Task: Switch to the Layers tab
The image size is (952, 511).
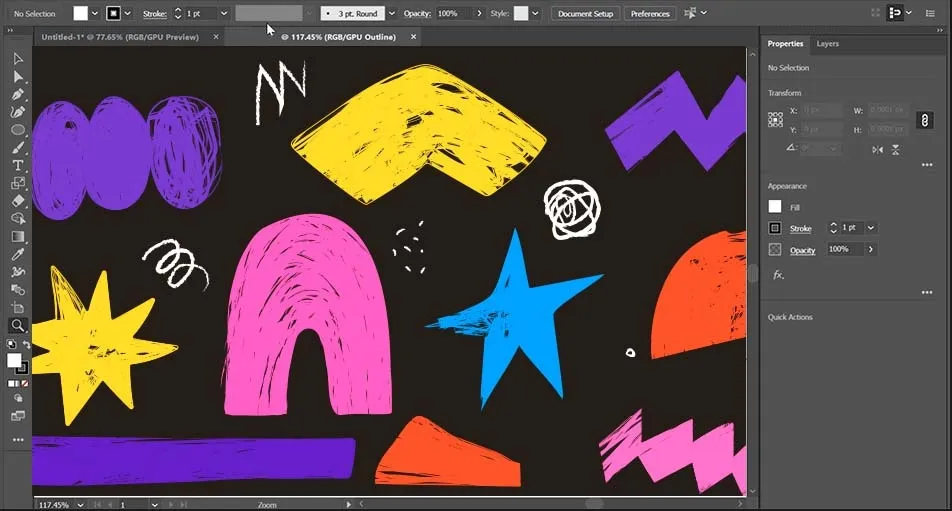Action: pyautogui.click(x=827, y=44)
